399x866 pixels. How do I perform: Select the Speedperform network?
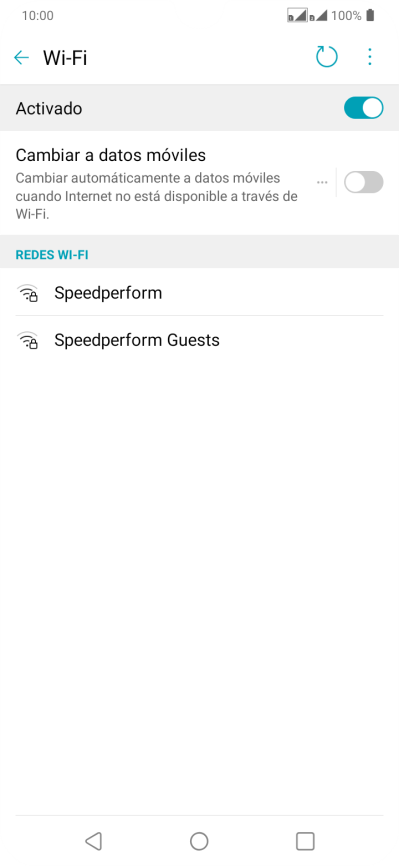[x=200, y=292]
